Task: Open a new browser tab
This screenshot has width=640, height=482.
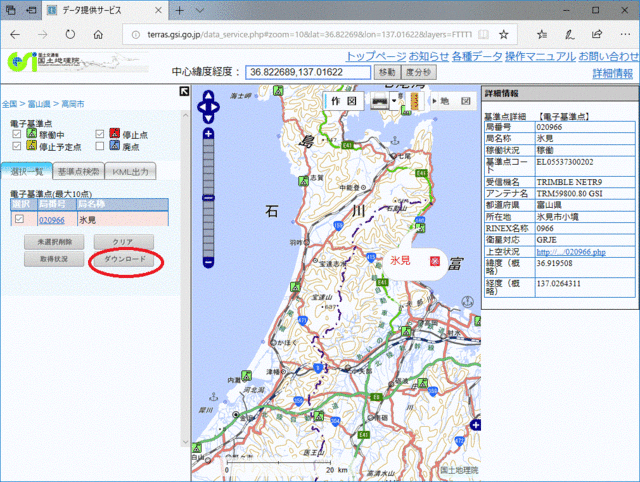Action: click(x=180, y=11)
